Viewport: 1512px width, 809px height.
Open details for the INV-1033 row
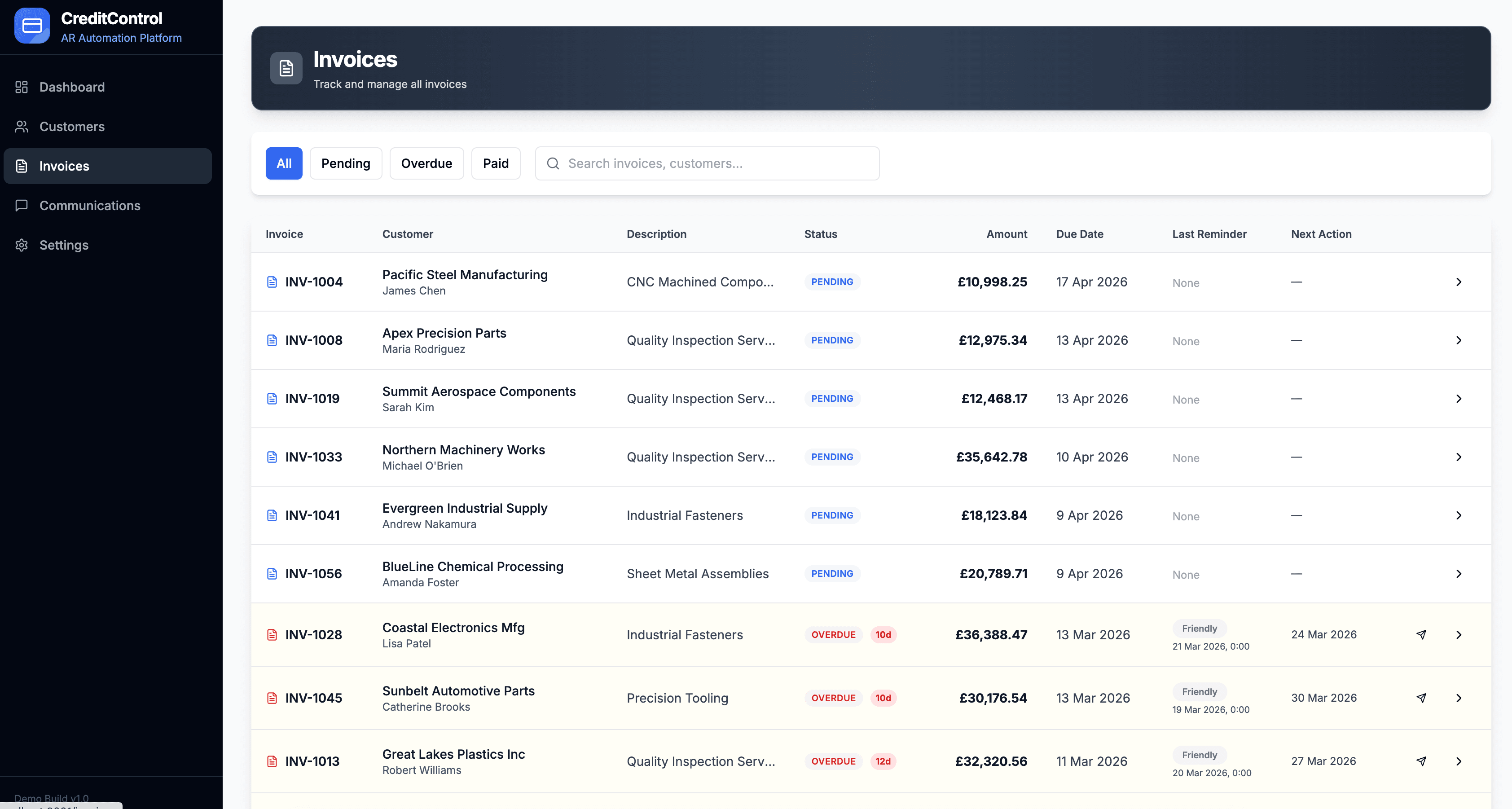pyautogui.click(x=1459, y=457)
